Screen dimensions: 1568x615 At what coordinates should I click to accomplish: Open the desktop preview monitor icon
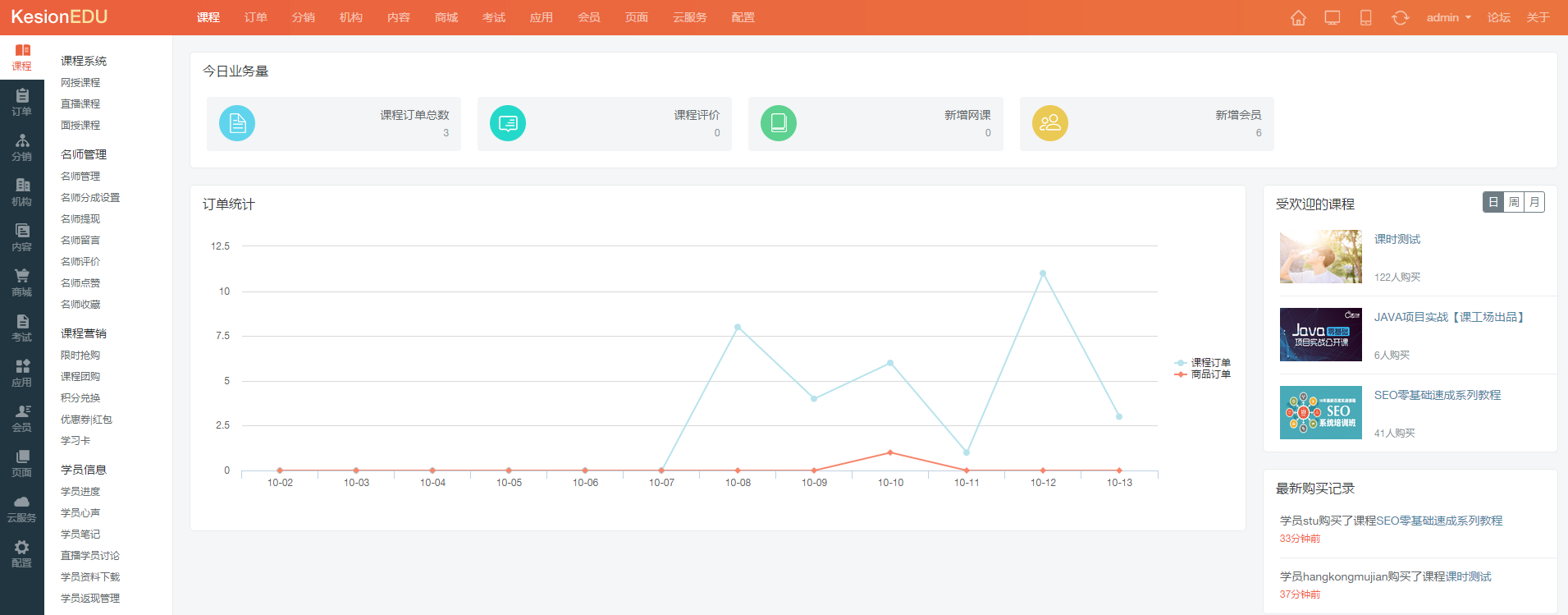click(x=1333, y=18)
